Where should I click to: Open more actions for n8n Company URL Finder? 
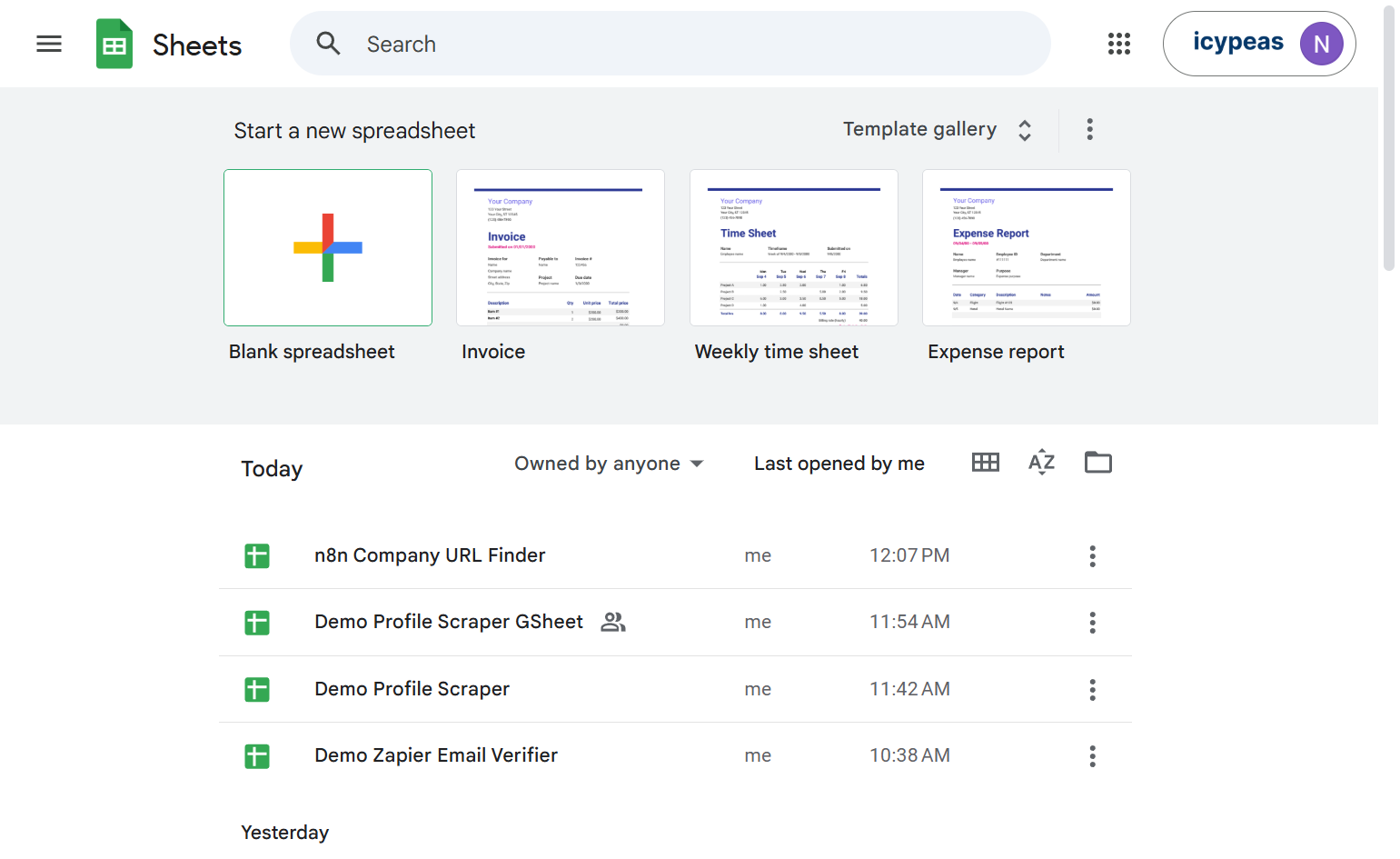(1093, 556)
